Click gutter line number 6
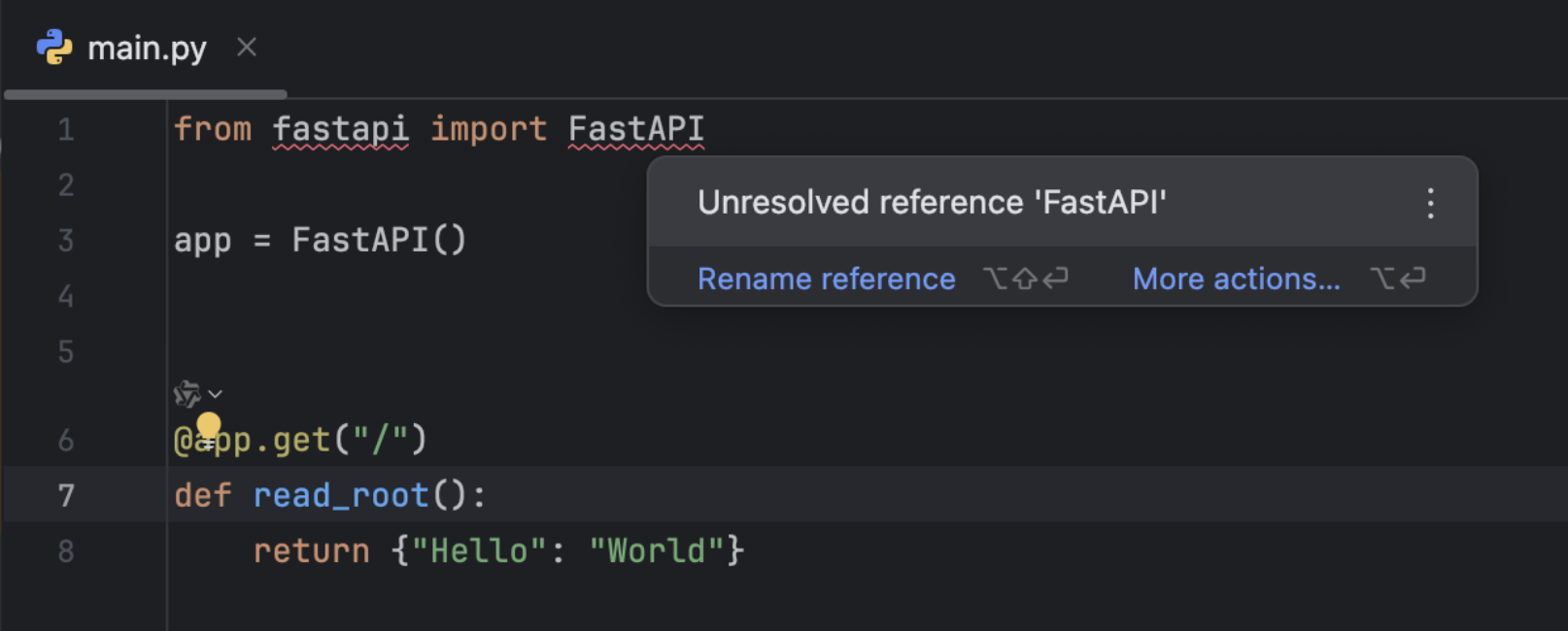The width and height of the screenshot is (1568, 631). tap(66, 441)
